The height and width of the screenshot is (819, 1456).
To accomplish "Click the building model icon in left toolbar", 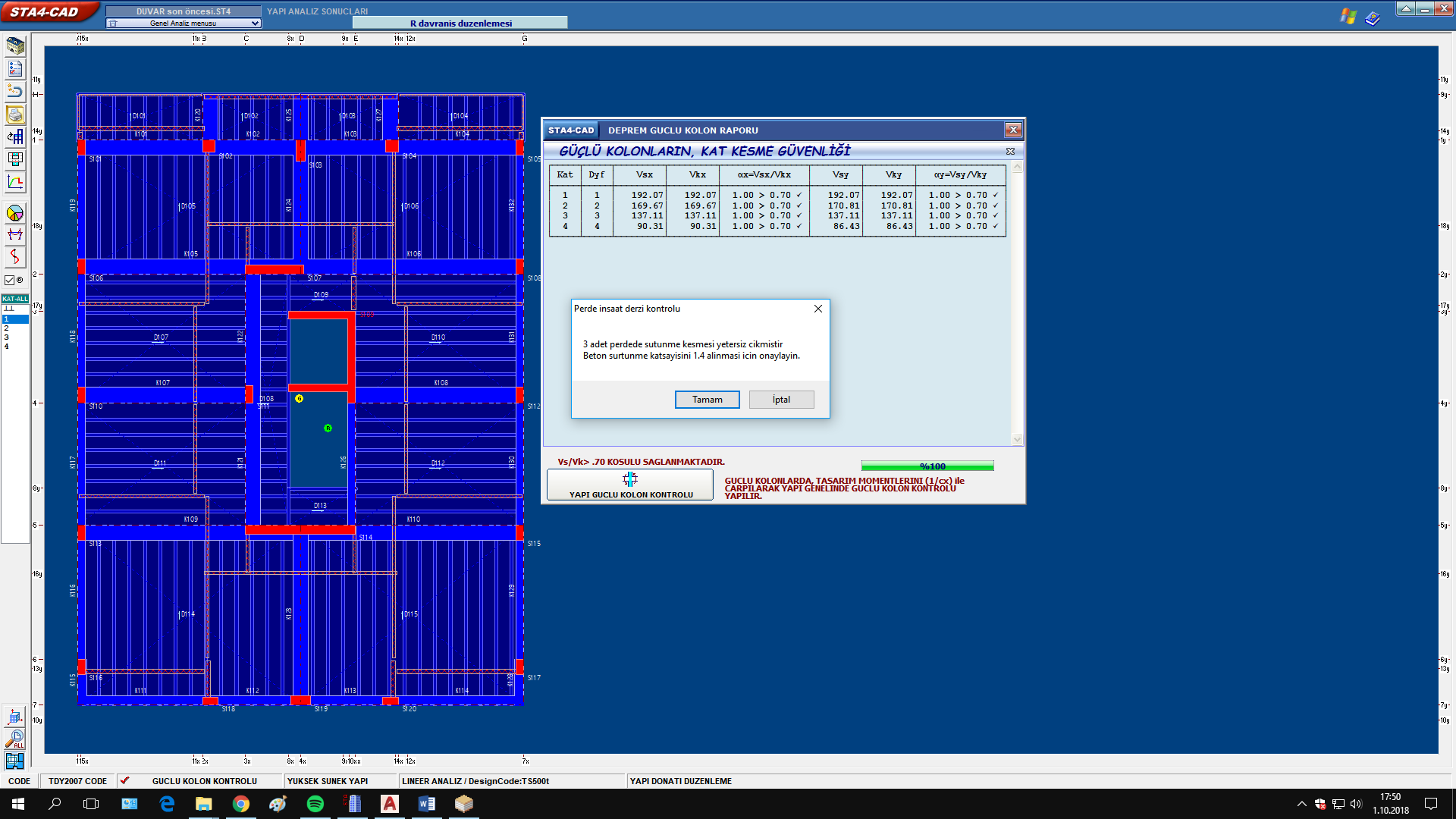I will click(15, 46).
